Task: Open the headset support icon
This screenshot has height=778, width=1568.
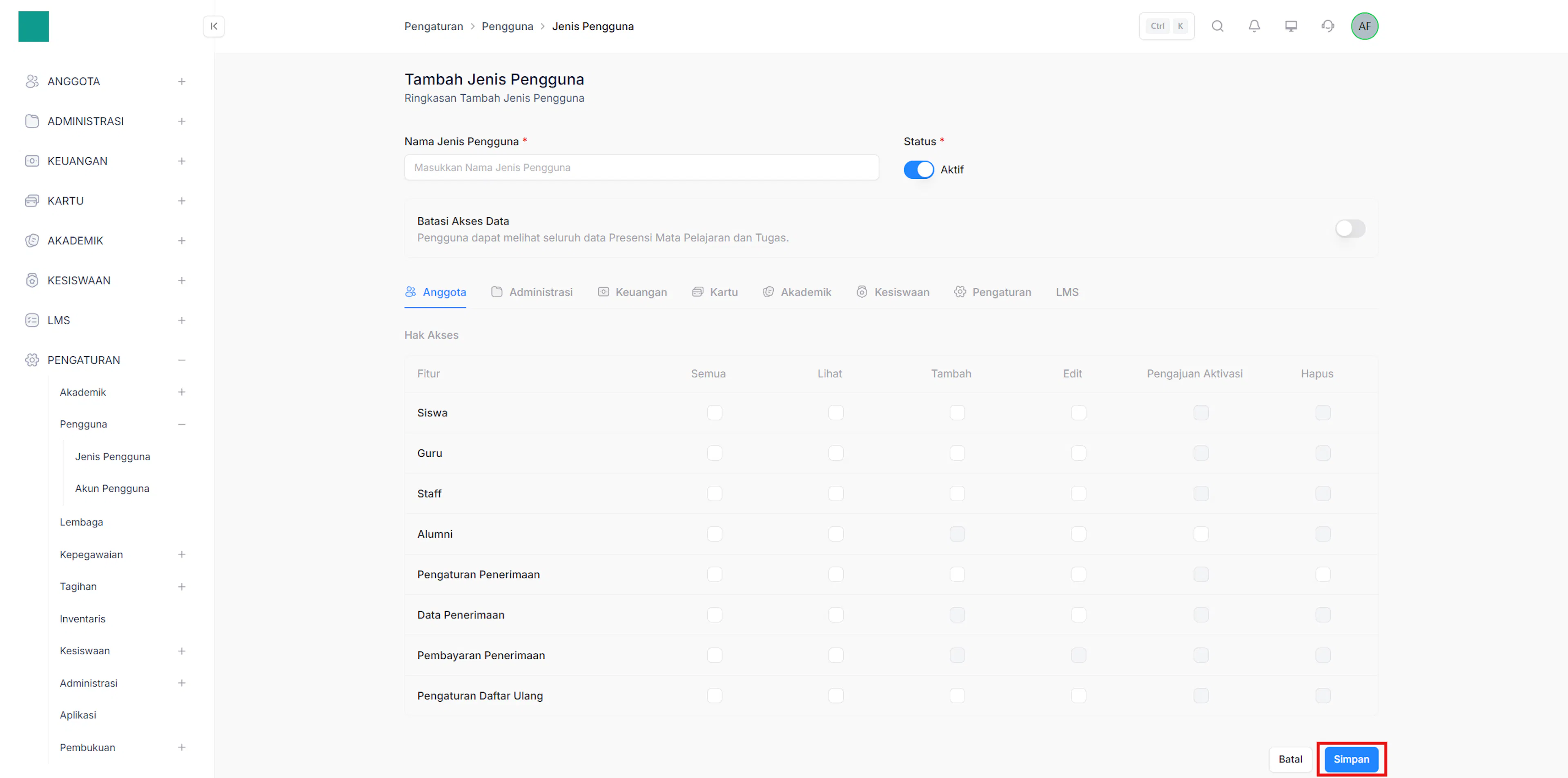Action: tap(1327, 26)
